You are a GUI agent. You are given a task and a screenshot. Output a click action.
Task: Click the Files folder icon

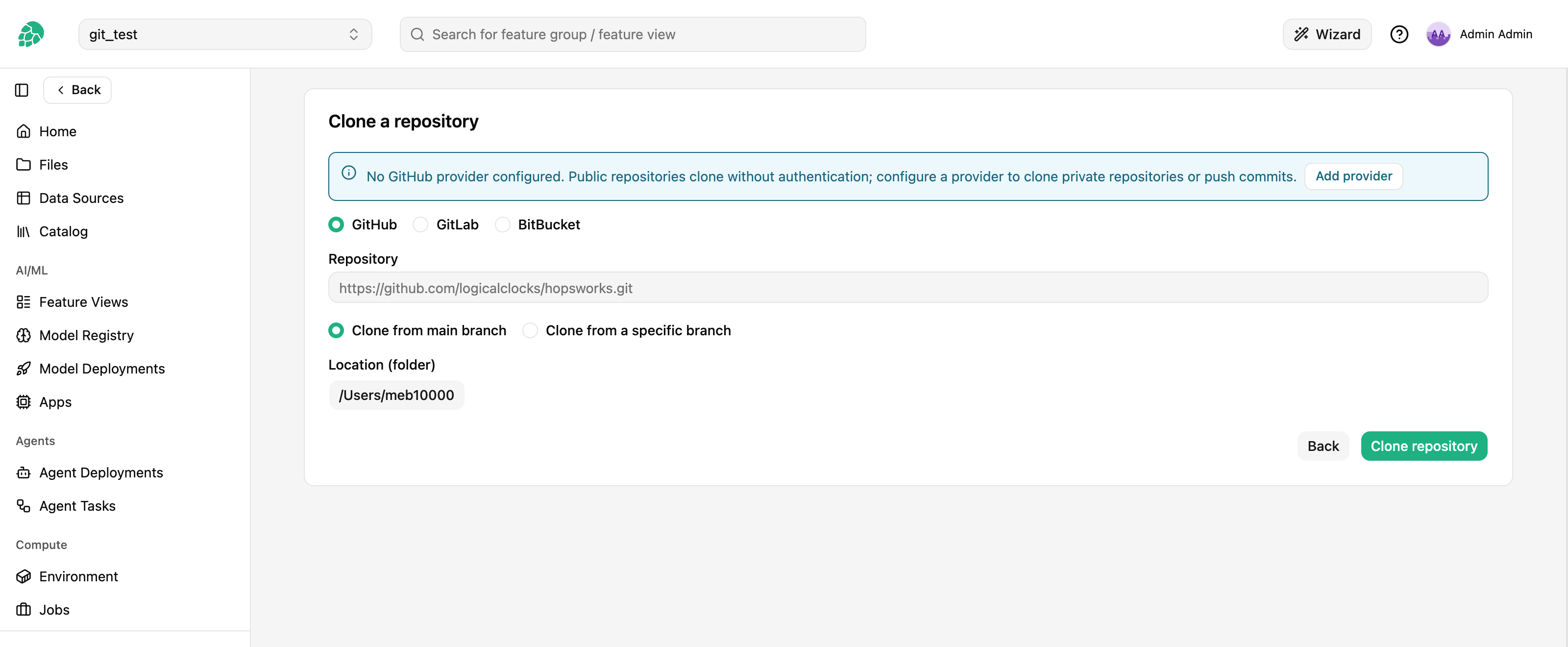coord(24,165)
